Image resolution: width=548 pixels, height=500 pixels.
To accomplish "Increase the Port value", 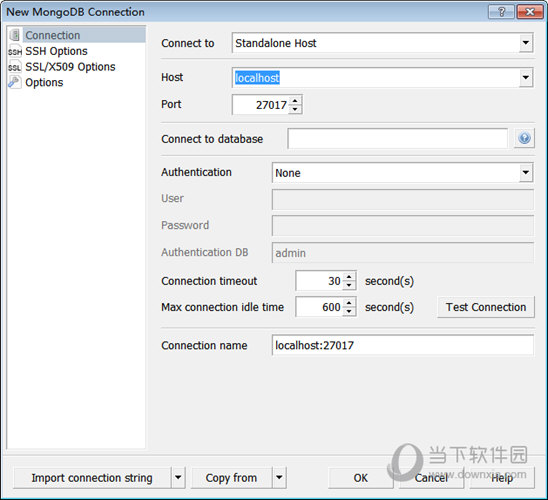I will point(295,101).
